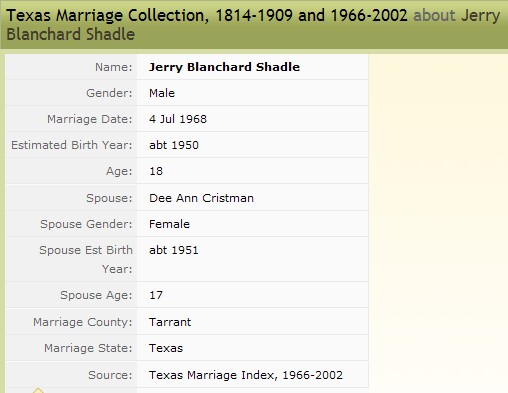Click the Spouse Age value 17

click(x=156, y=295)
